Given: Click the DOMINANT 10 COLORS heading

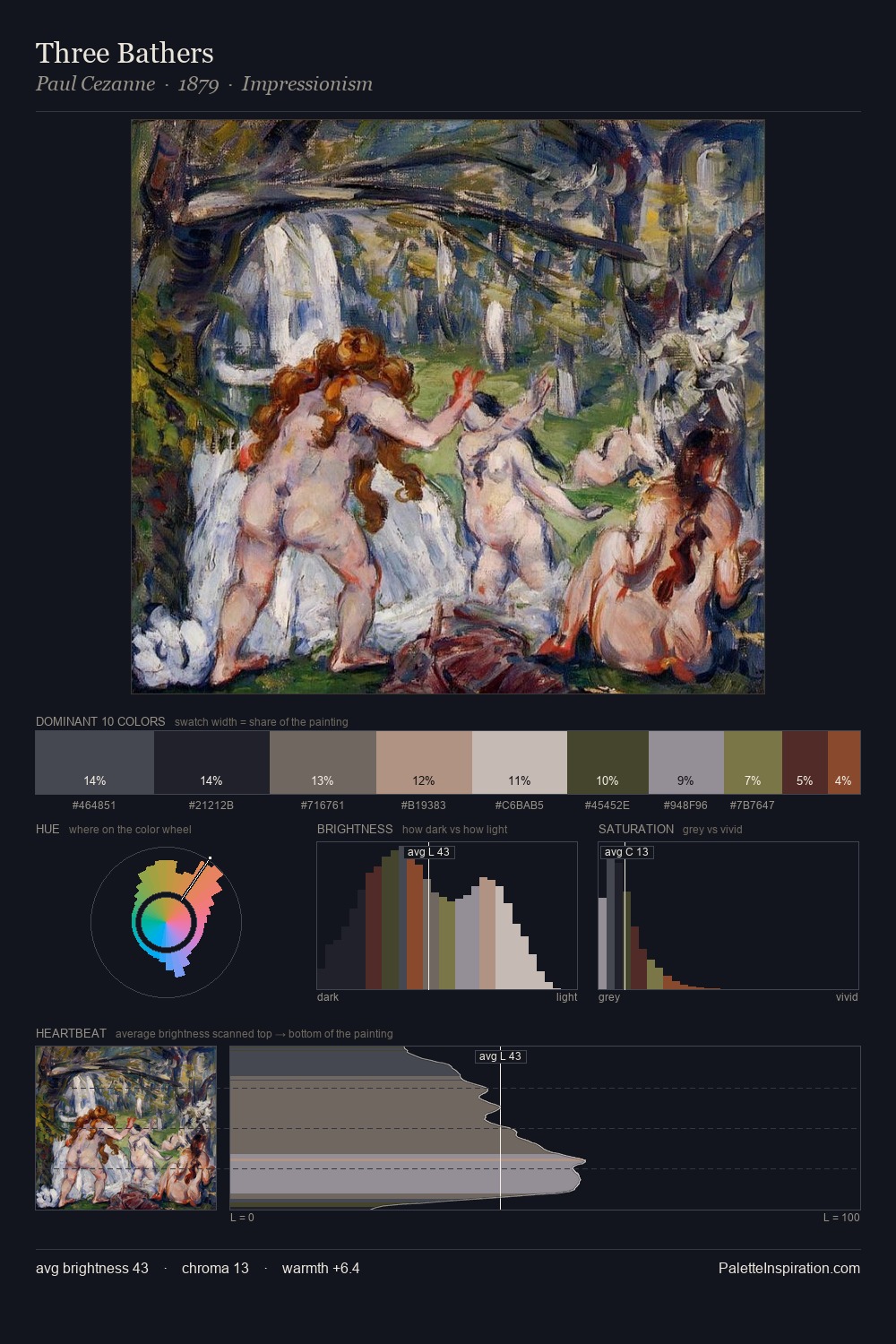Looking at the screenshot, I should click(x=100, y=721).
